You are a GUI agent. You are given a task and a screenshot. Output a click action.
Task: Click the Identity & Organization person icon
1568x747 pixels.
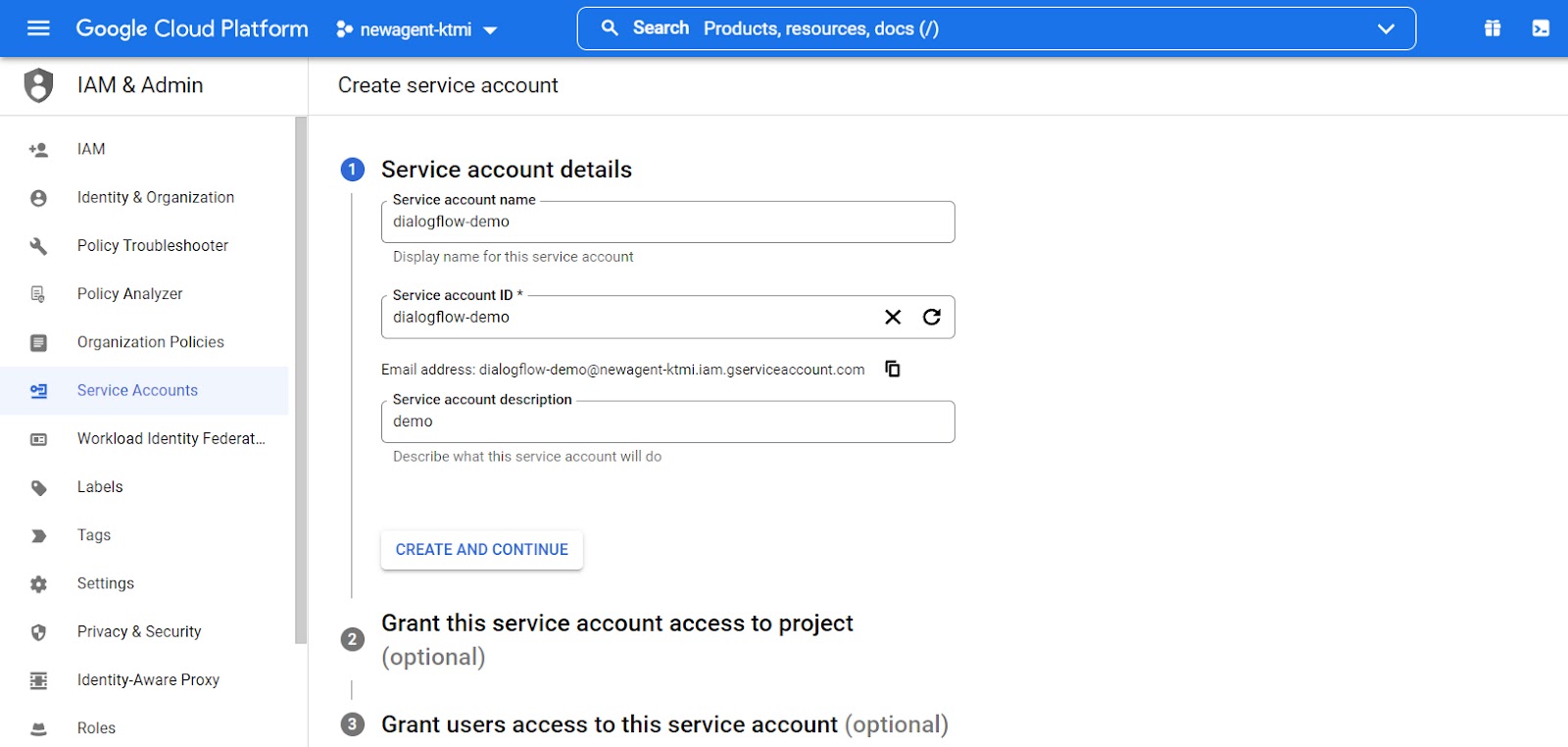click(38, 198)
